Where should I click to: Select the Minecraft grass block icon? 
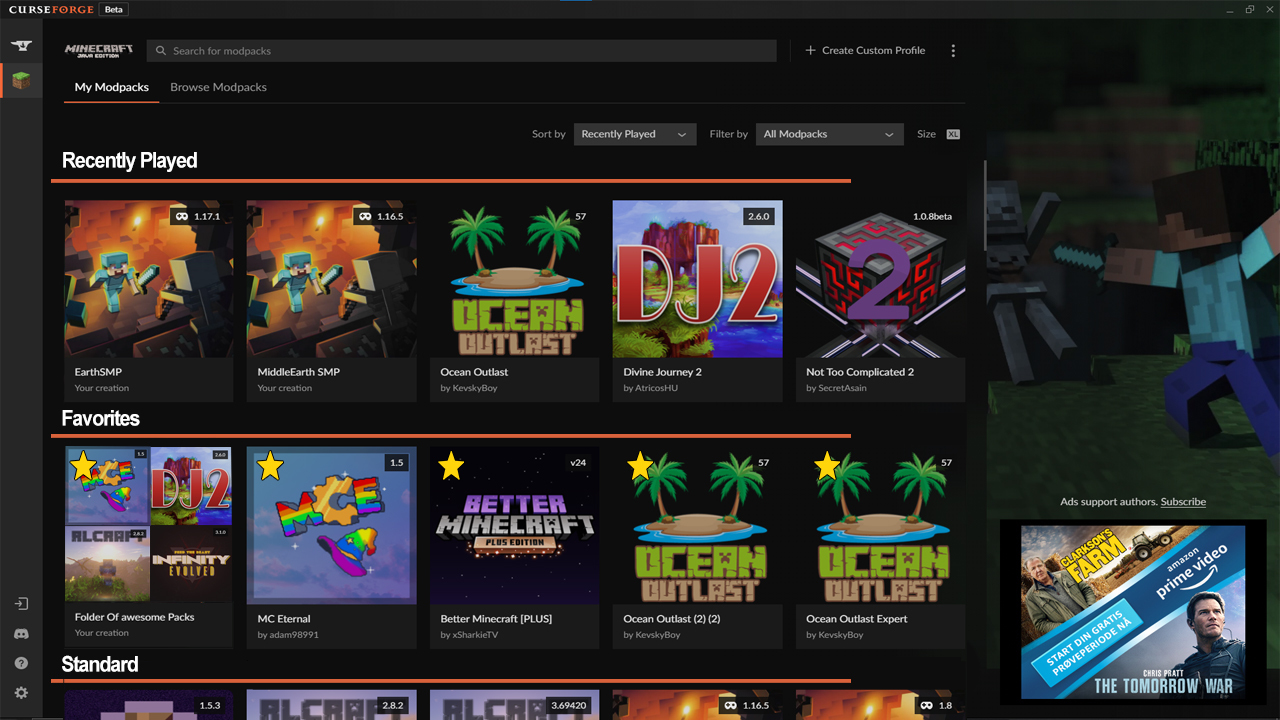coord(21,80)
